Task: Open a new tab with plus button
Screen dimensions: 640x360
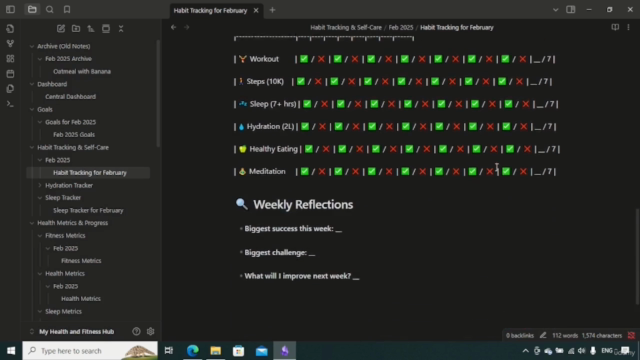Action: pyautogui.click(x=272, y=10)
